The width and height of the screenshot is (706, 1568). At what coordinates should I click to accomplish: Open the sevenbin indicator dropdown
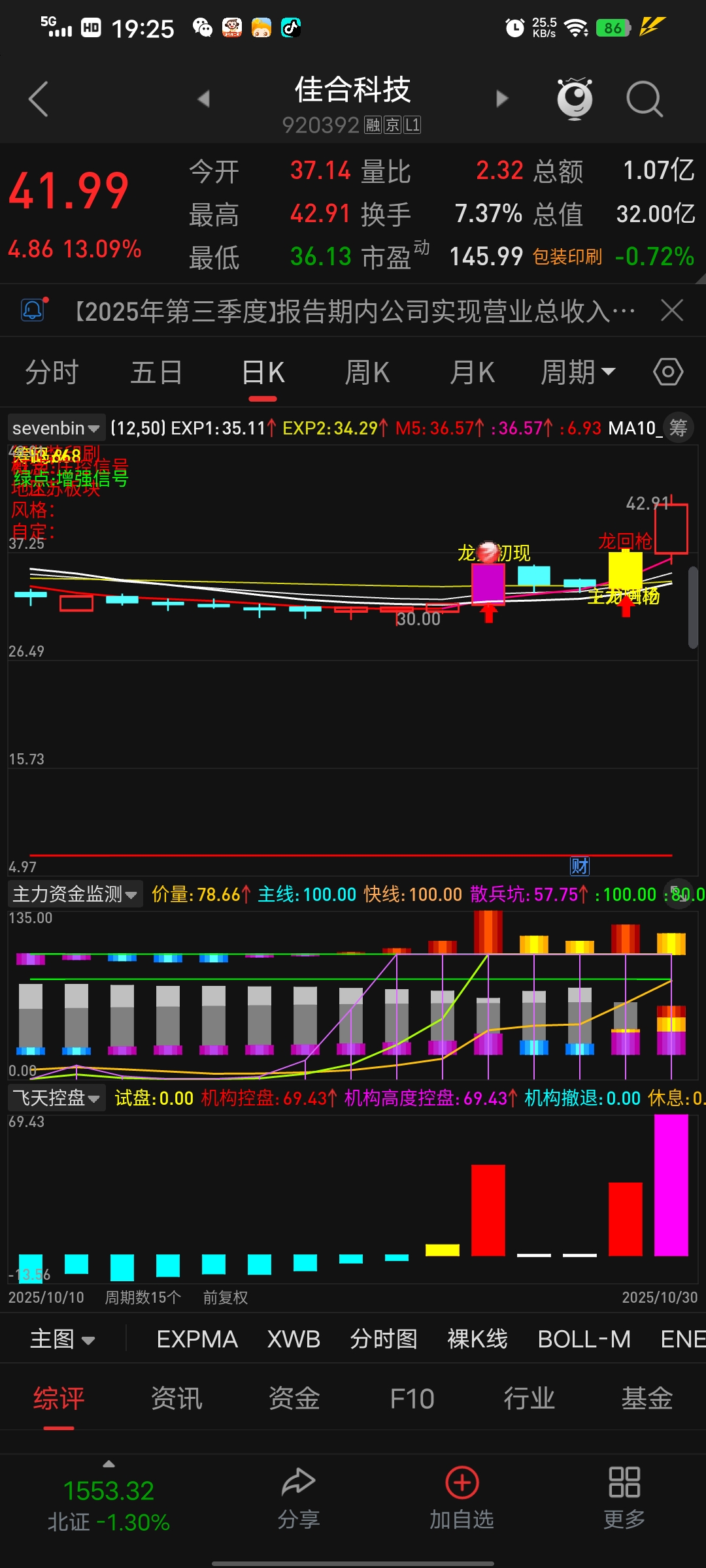tap(56, 428)
